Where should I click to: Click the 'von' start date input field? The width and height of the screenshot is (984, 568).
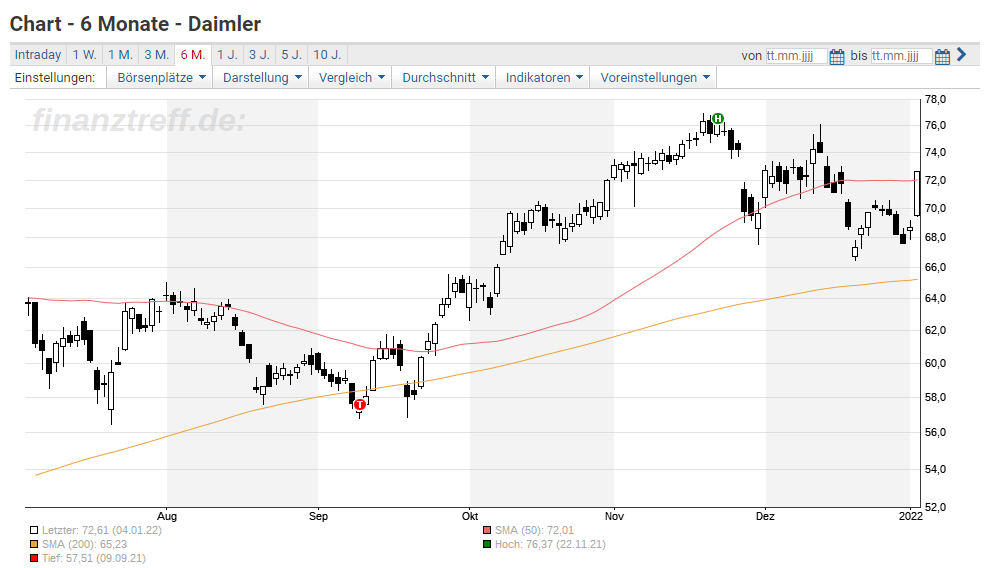point(796,56)
